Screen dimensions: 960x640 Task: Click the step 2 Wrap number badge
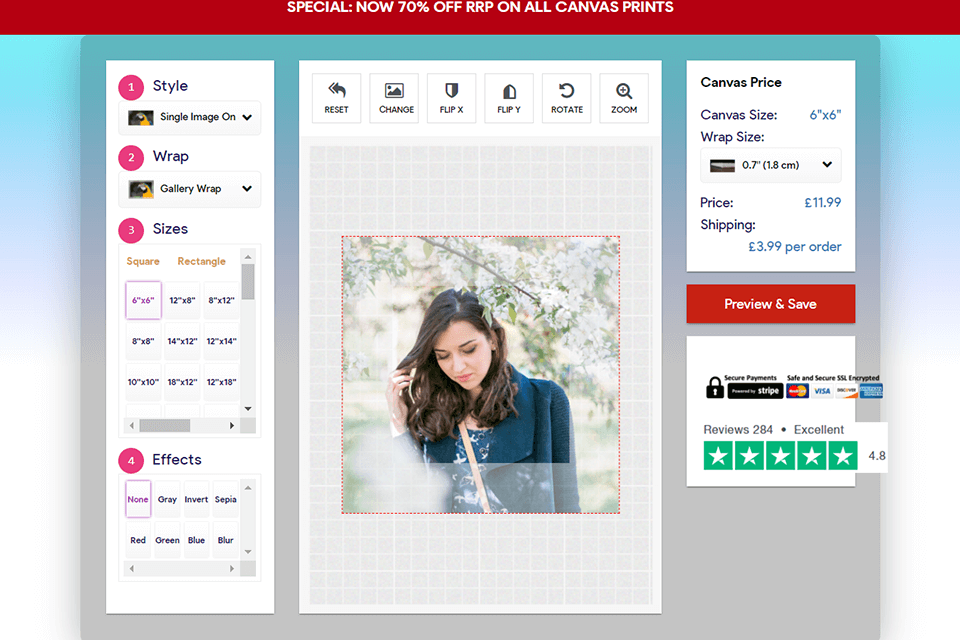pyautogui.click(x=131, y=157)
